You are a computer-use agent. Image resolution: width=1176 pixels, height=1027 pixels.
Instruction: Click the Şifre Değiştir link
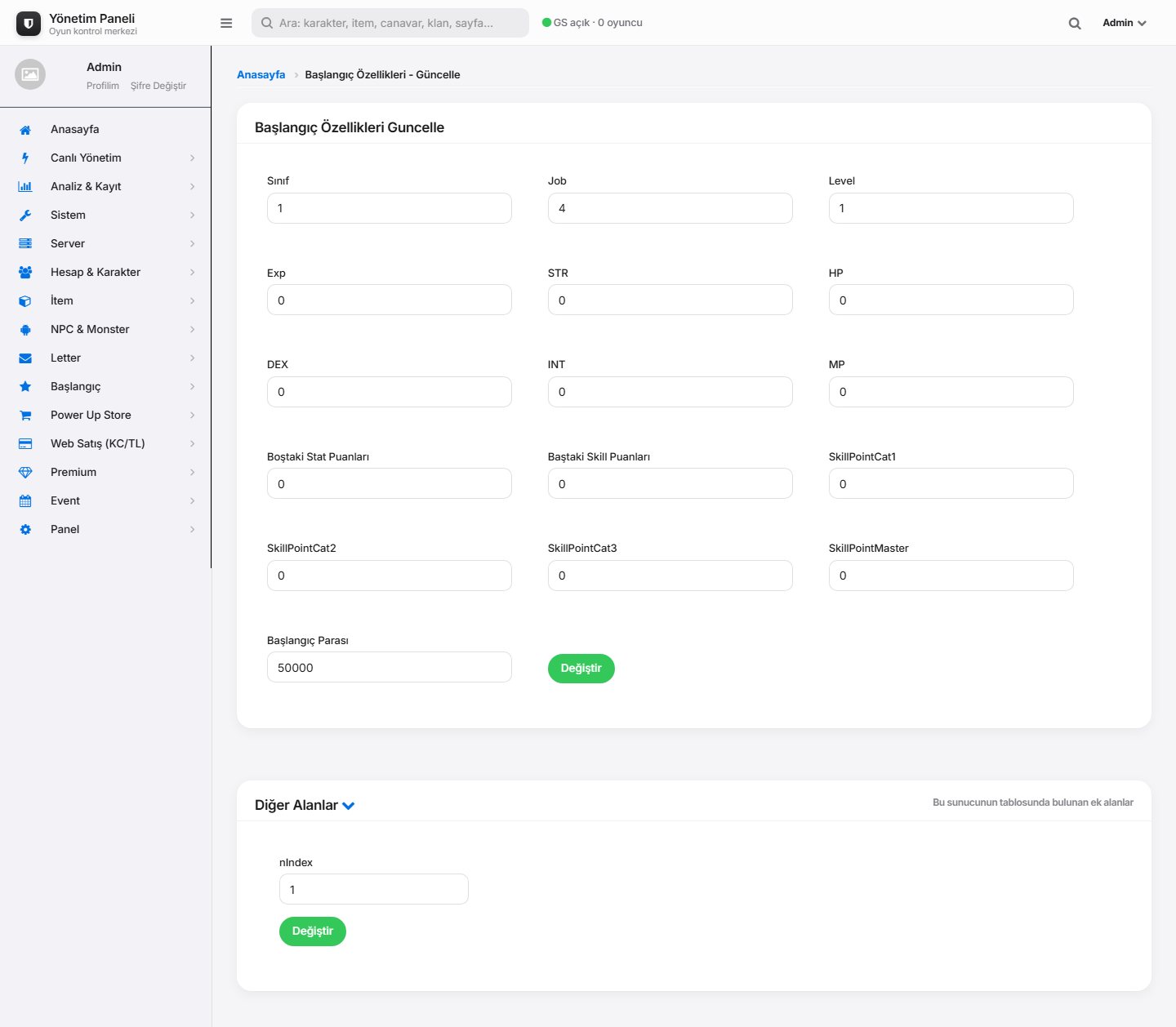[x=158, y=86]
